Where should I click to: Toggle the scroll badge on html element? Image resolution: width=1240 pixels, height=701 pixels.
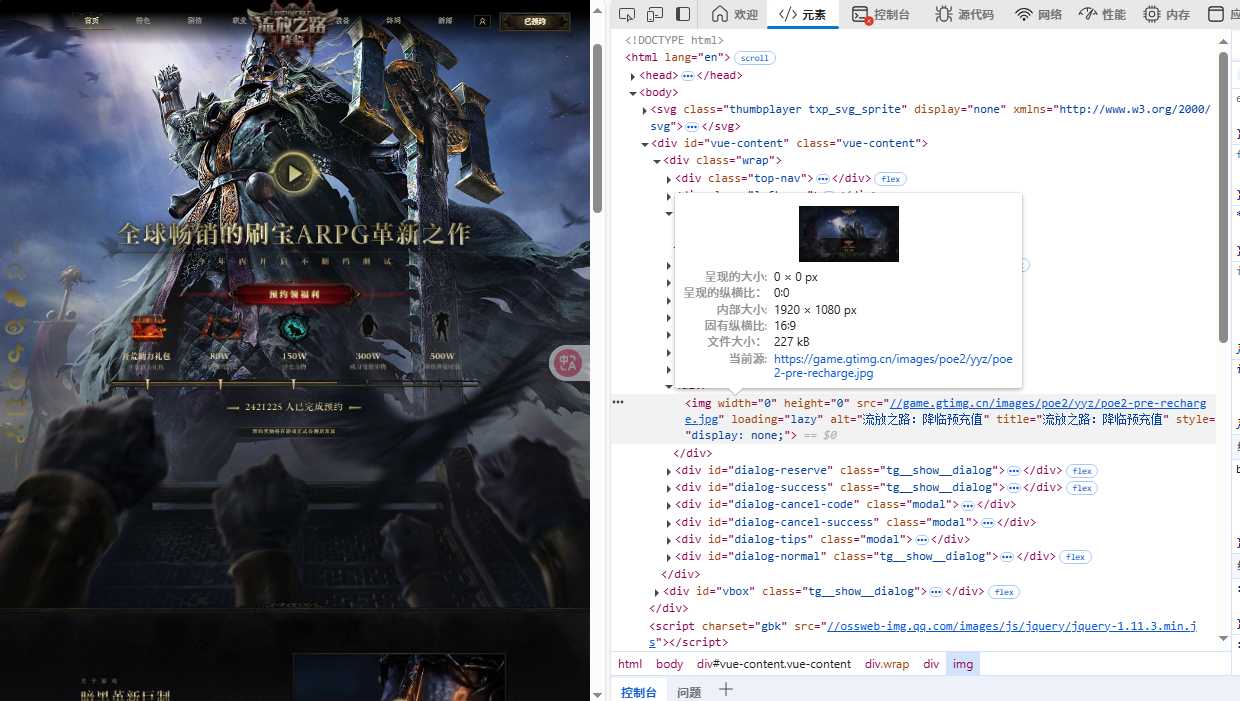(754, 58)
